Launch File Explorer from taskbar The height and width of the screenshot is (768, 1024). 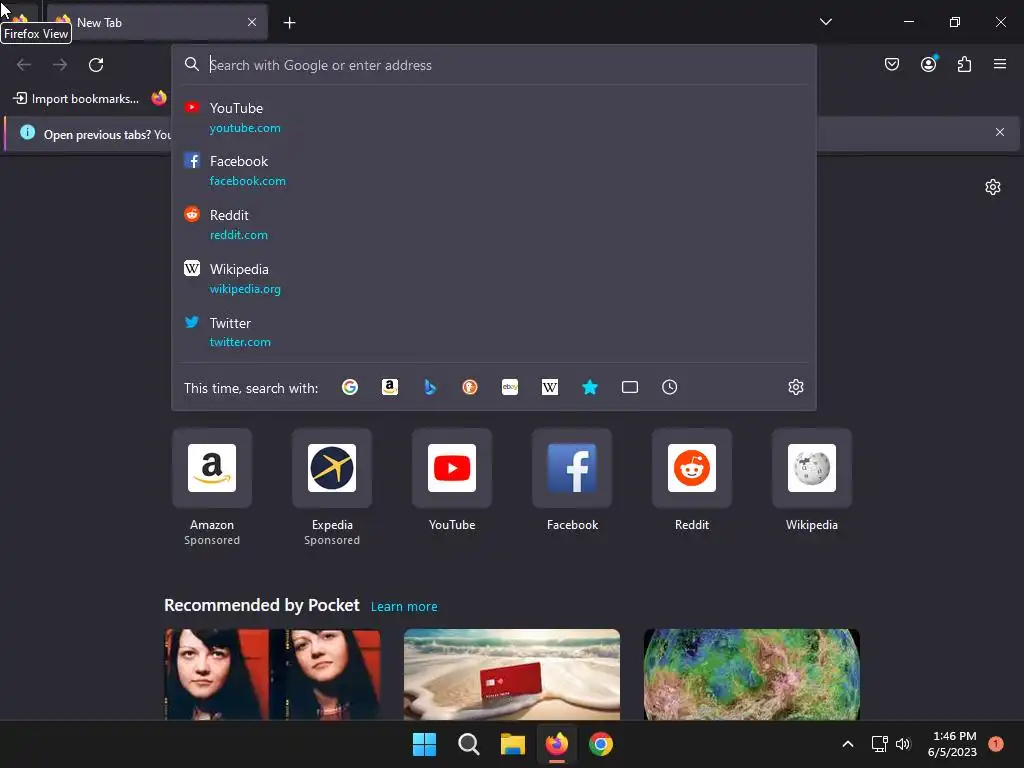pyautogui.click(x=513, y=744)
